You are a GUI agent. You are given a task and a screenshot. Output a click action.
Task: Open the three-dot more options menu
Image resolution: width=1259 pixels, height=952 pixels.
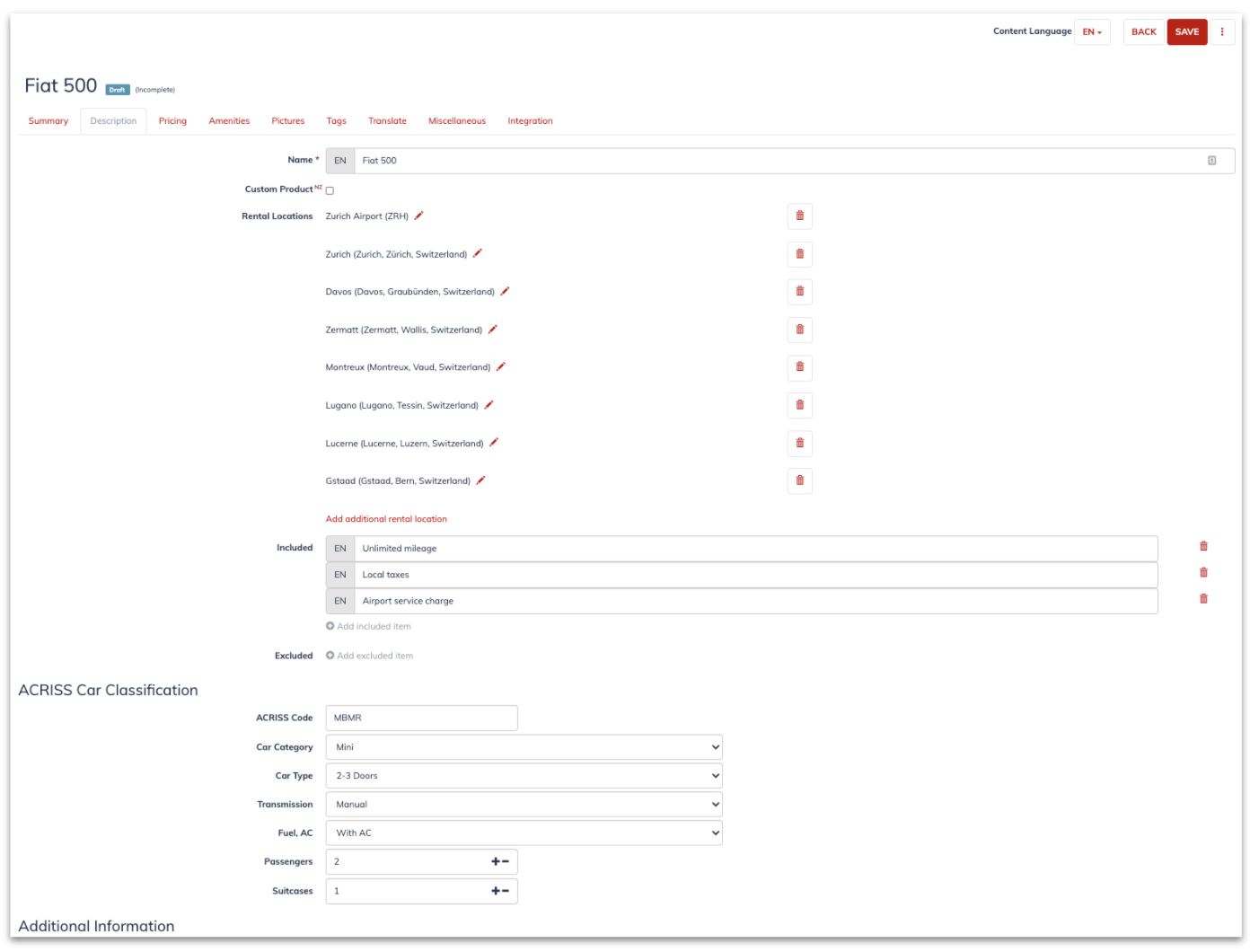(x=1221, y=31)
